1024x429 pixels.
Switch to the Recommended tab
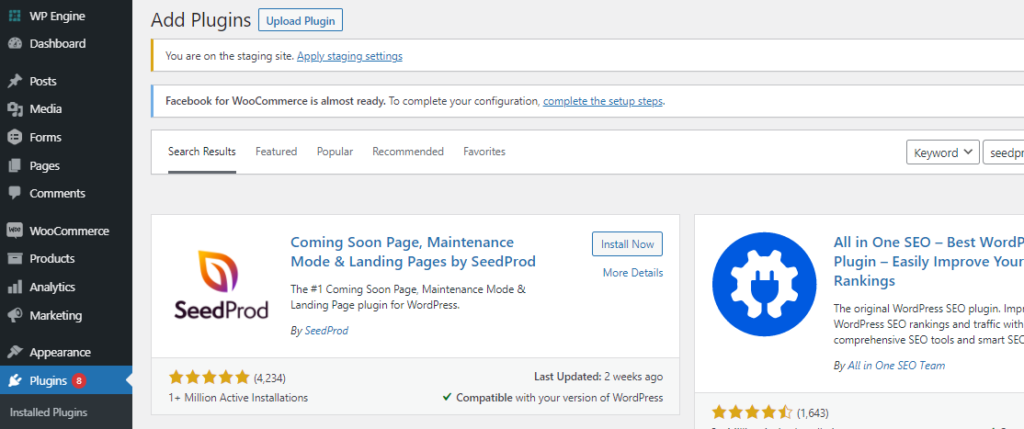[408, 151]
